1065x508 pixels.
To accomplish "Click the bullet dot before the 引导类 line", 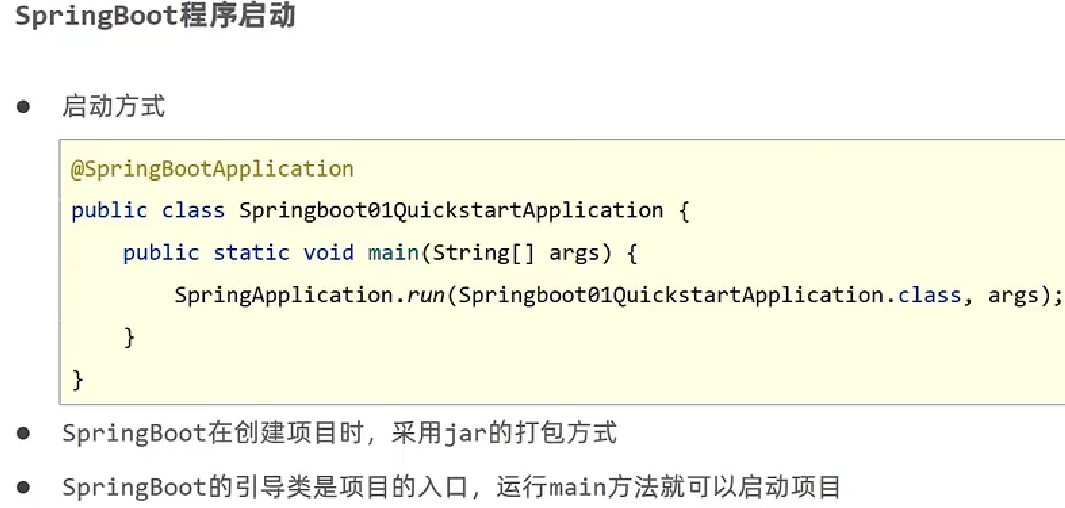I will [x=24, y=487].
